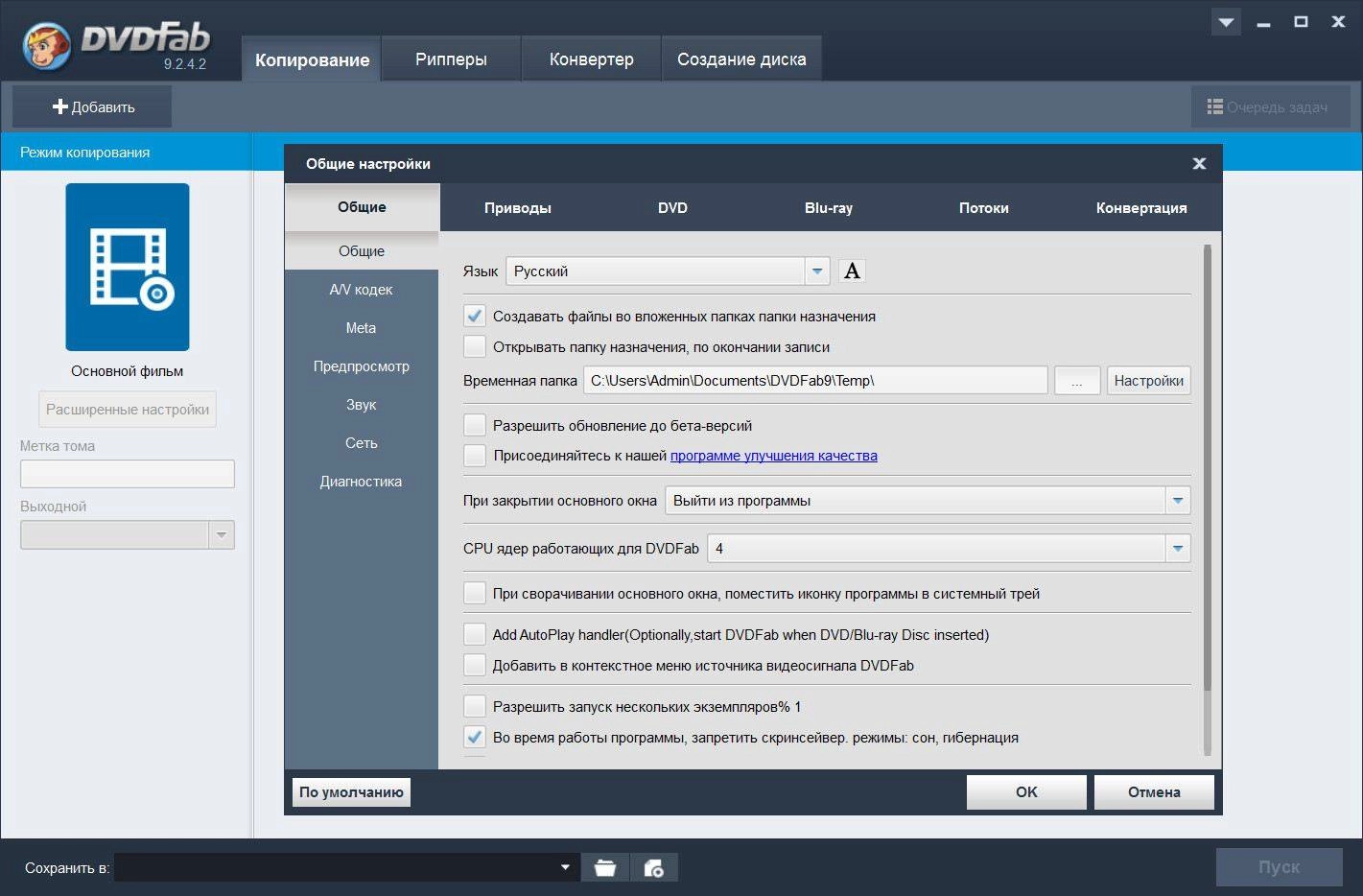This screenshot has height=896, width=1363.
Task: Open the Звук sidebar item
Action: tap(361, 404)
